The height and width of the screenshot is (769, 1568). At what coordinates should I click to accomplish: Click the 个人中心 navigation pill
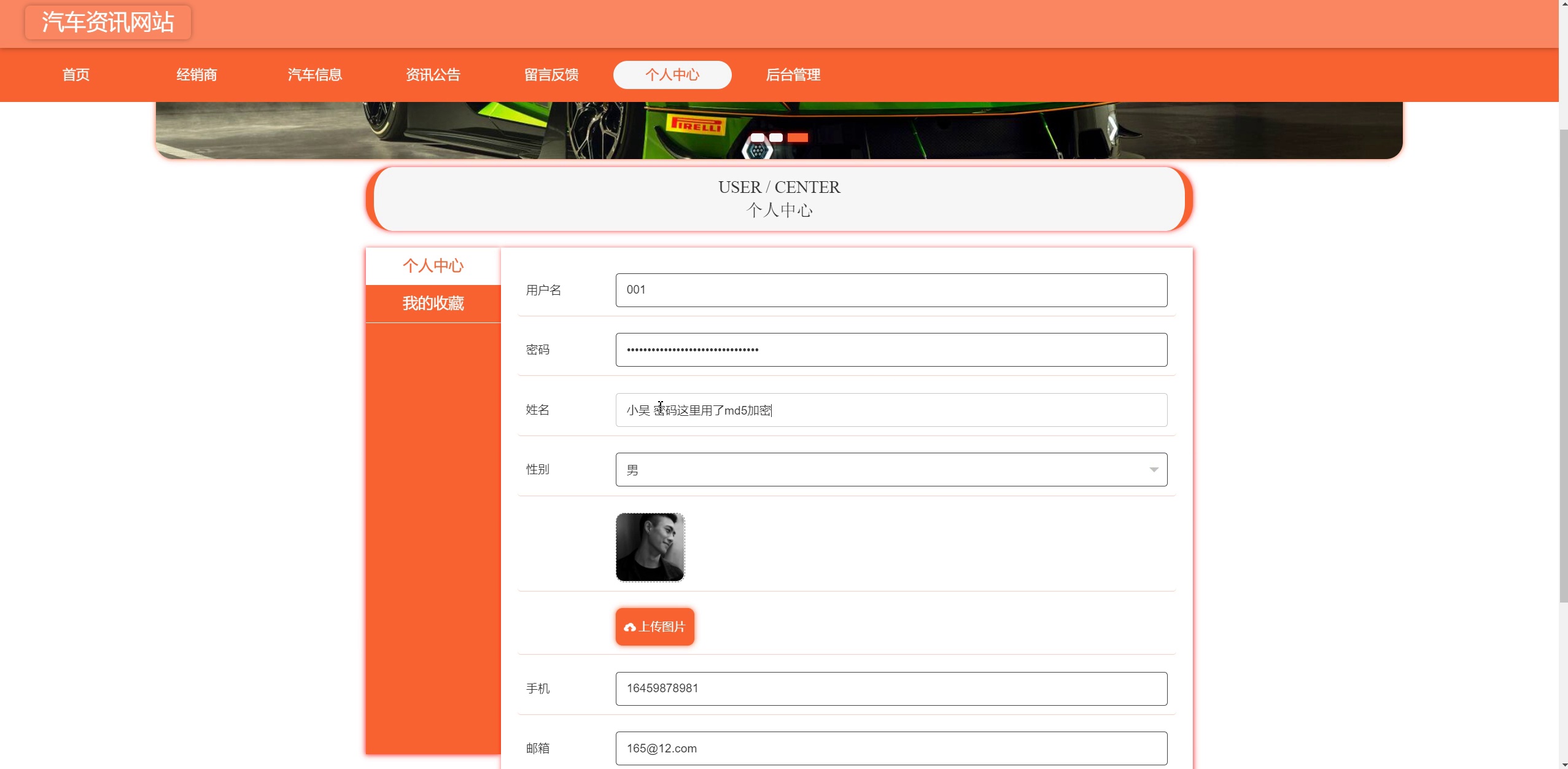click(x=672, y=75)
